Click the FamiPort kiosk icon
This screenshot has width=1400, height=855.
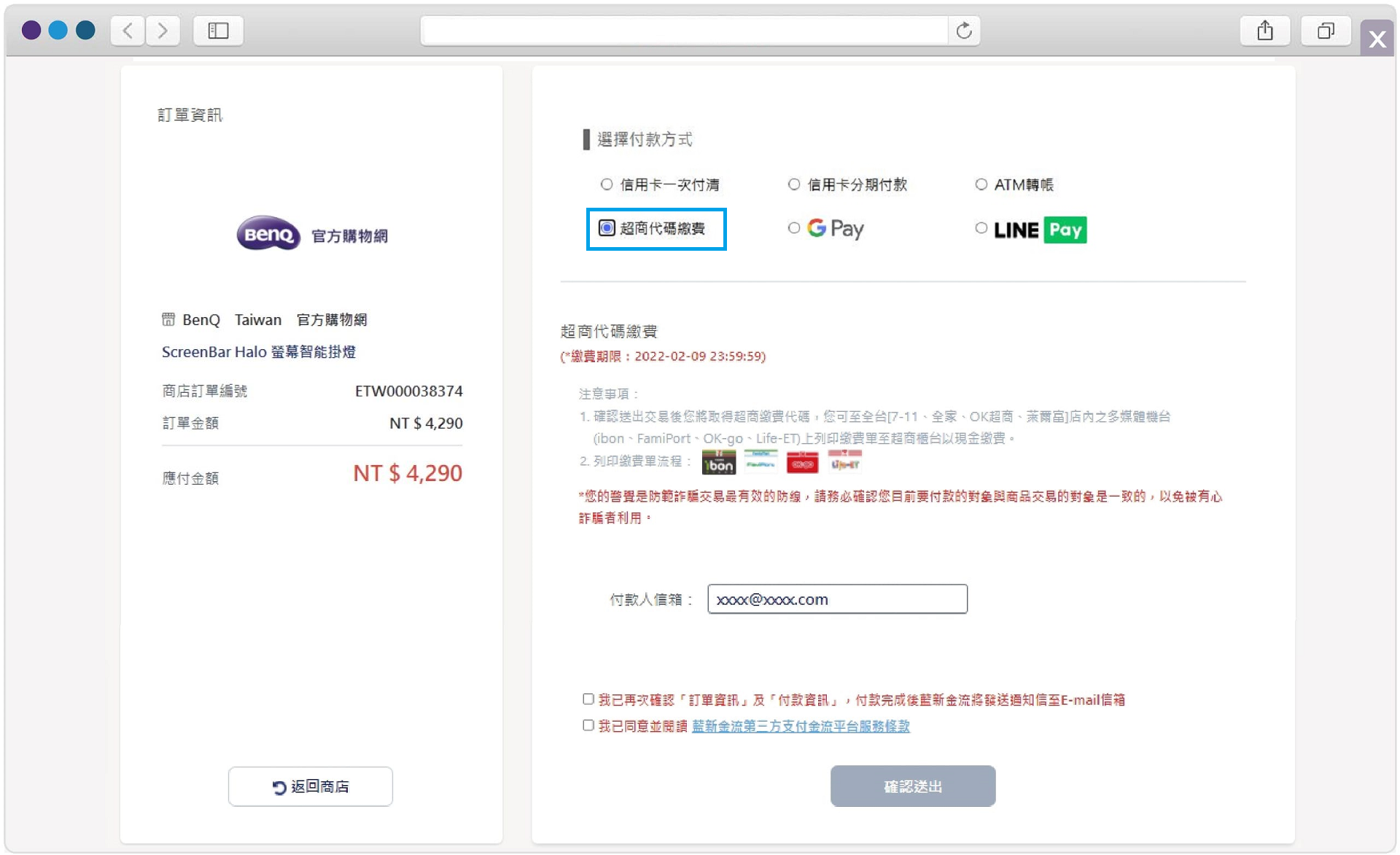point(760,462)
